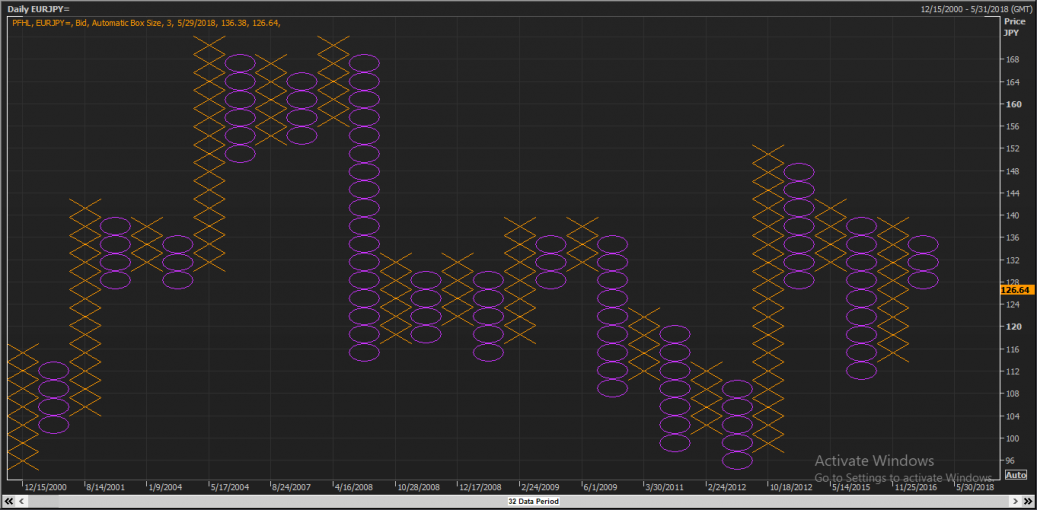Click the orange 126.64 current price tag
Viewport: 1037px width, 510px height.
[x=1015, y=290]
